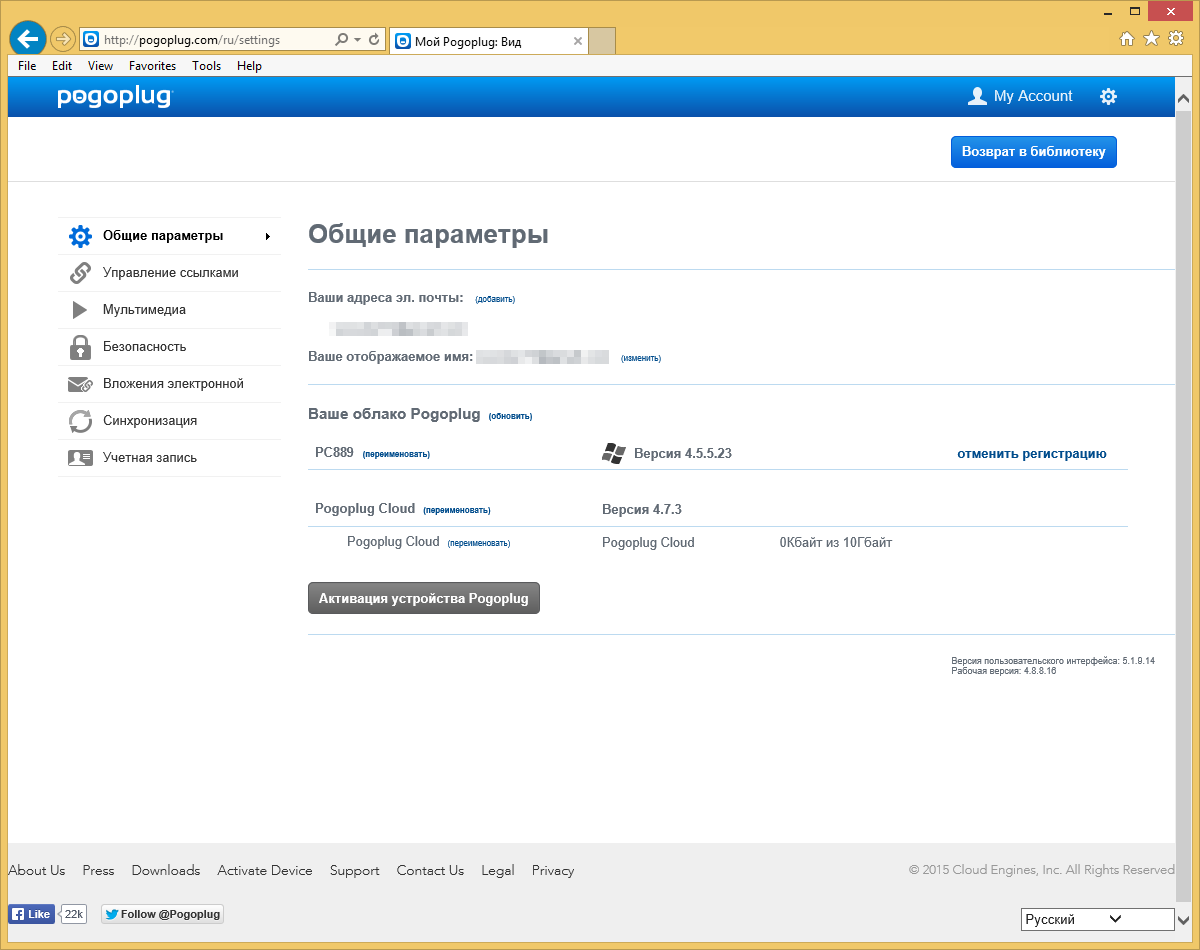This screenshot has width=1200, height=950.
Task: Click the search magnifier in address bar
Action: pos(342,40)
